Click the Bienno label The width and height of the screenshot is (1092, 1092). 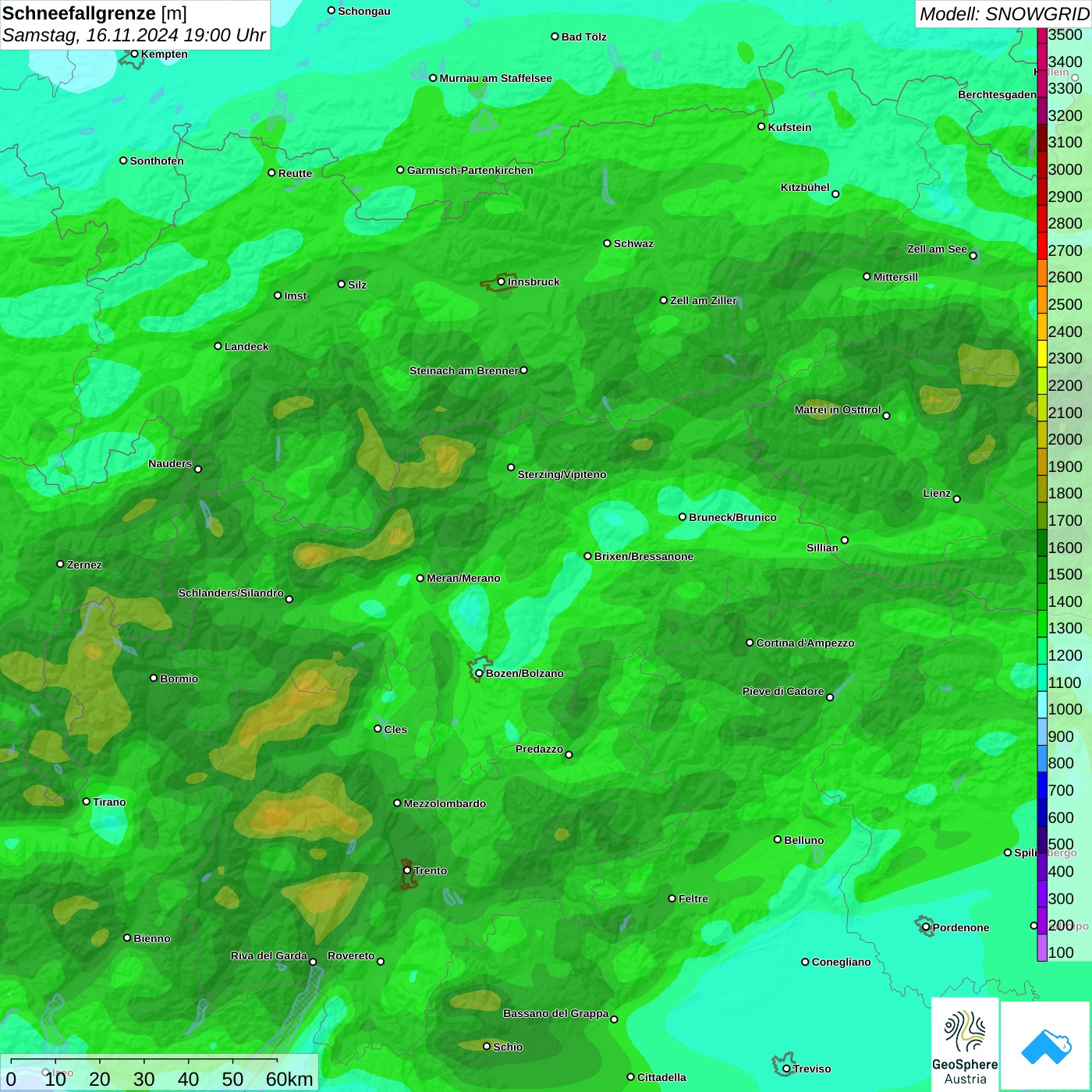coord(151,938)
